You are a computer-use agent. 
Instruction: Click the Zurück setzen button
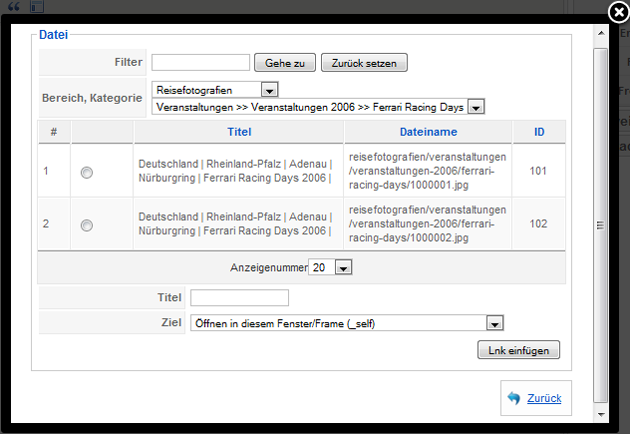[x=364, y=63]
